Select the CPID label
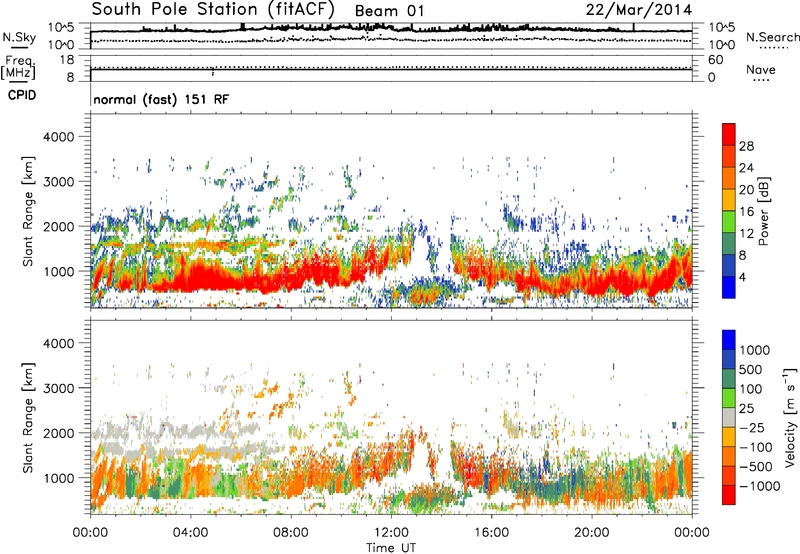800x554 pixels. coord(22,95)
